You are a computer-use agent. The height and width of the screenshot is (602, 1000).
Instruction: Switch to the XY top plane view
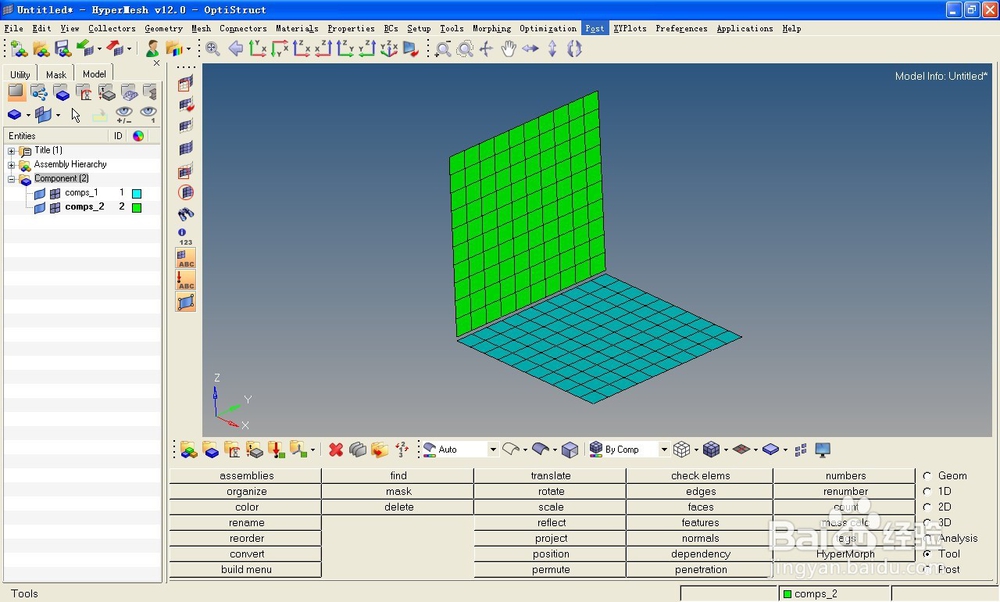point(258,48)
